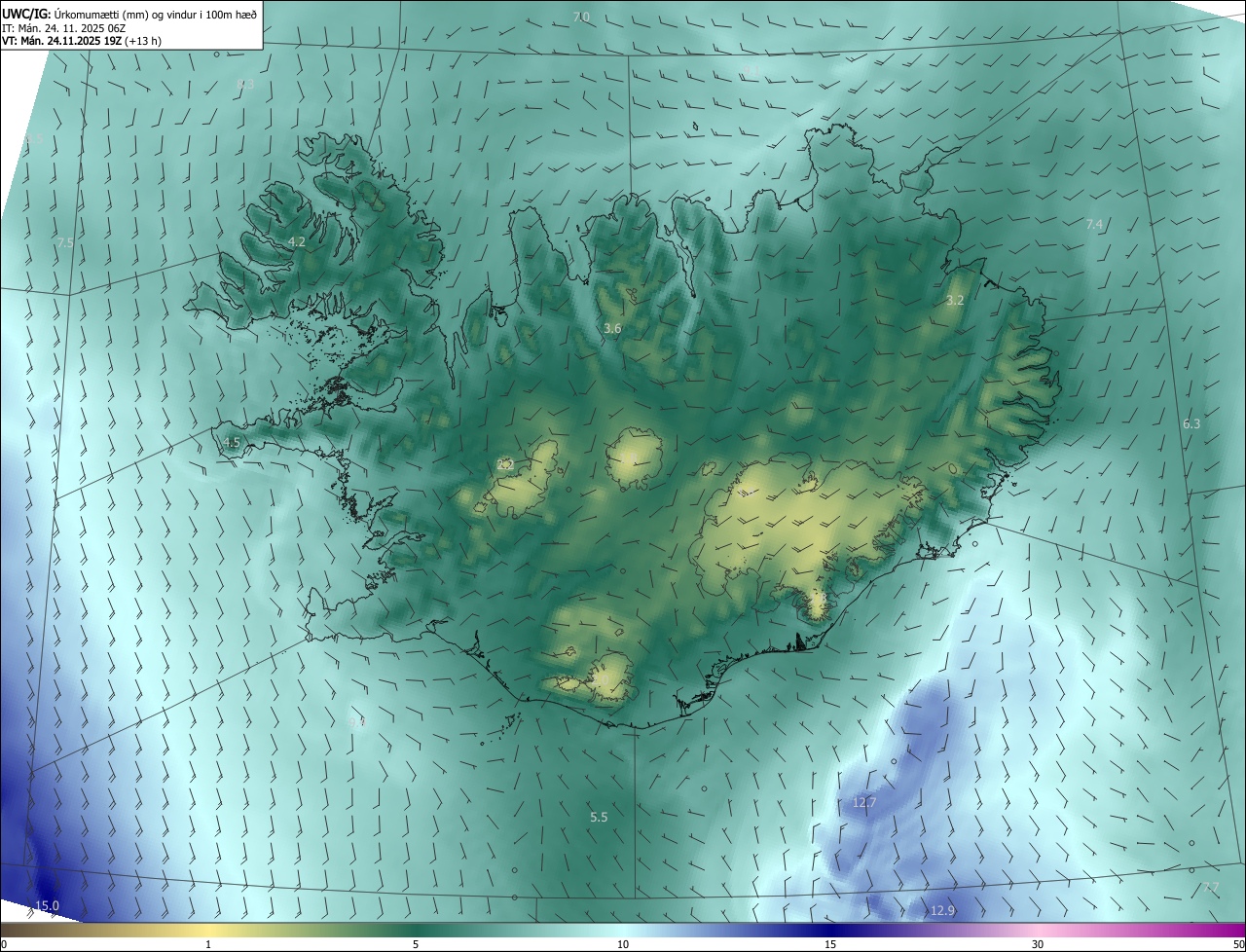This screenshot has width=1246, height=952.
Task: Click the 10 tick label on the colour scale
Action: click(x=623, y=944)
